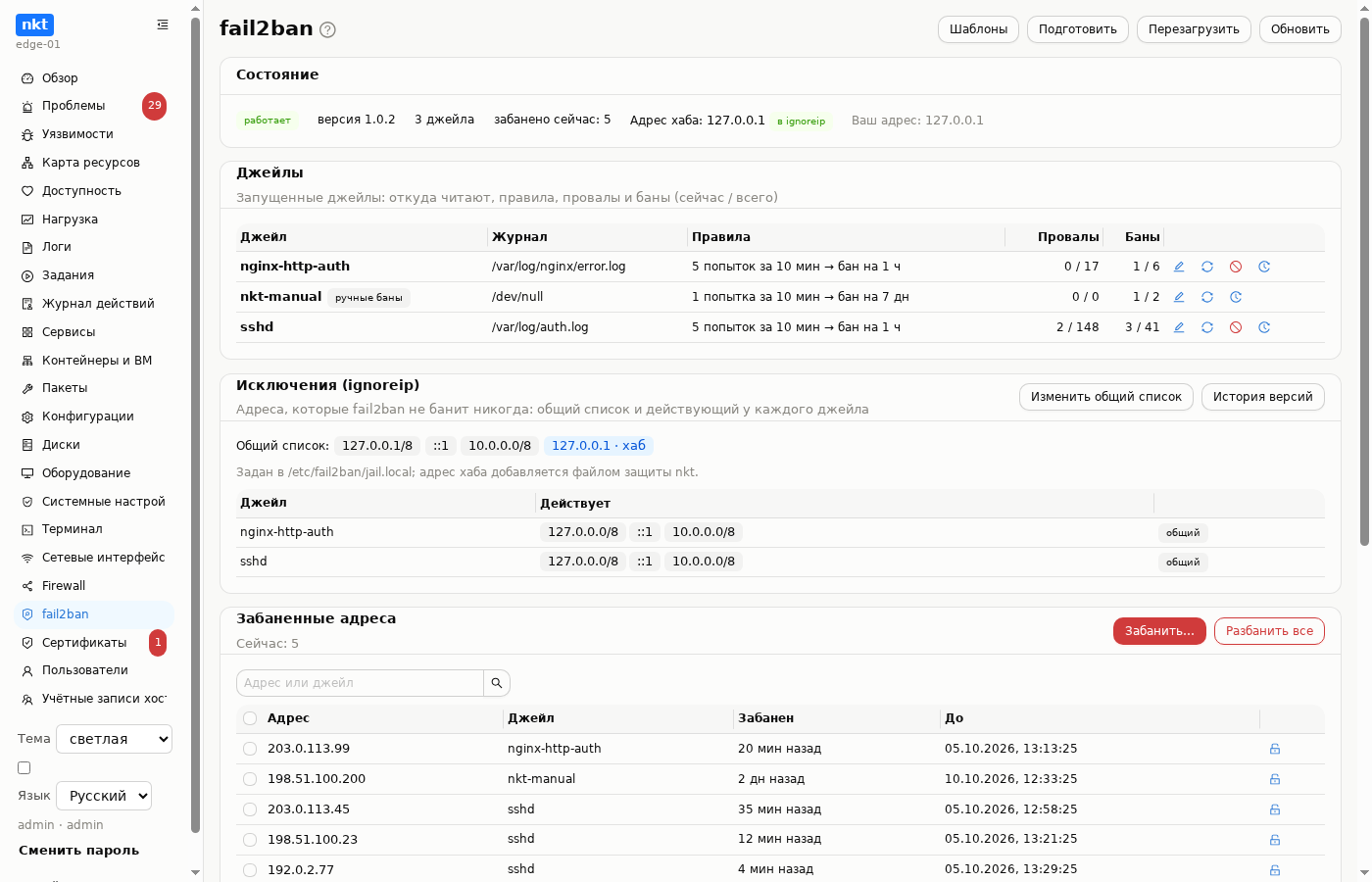Disable the nginx-http-auth jail (red icon)

(1236, 267)
